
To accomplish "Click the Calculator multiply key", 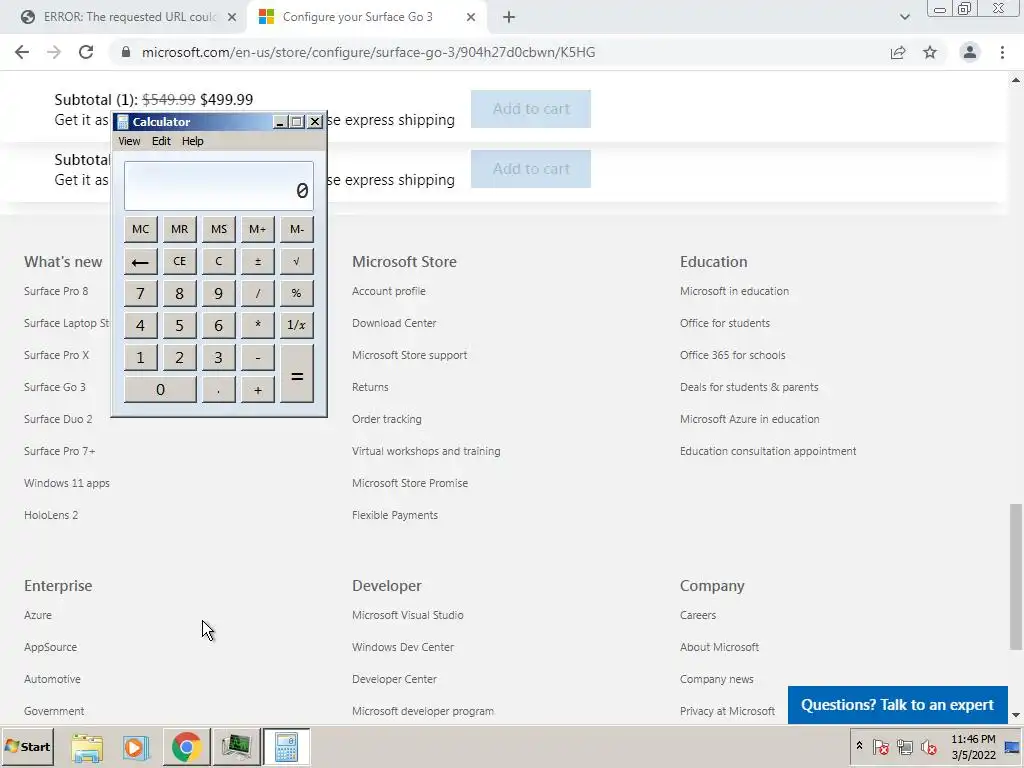I will [x=258, y=325].
